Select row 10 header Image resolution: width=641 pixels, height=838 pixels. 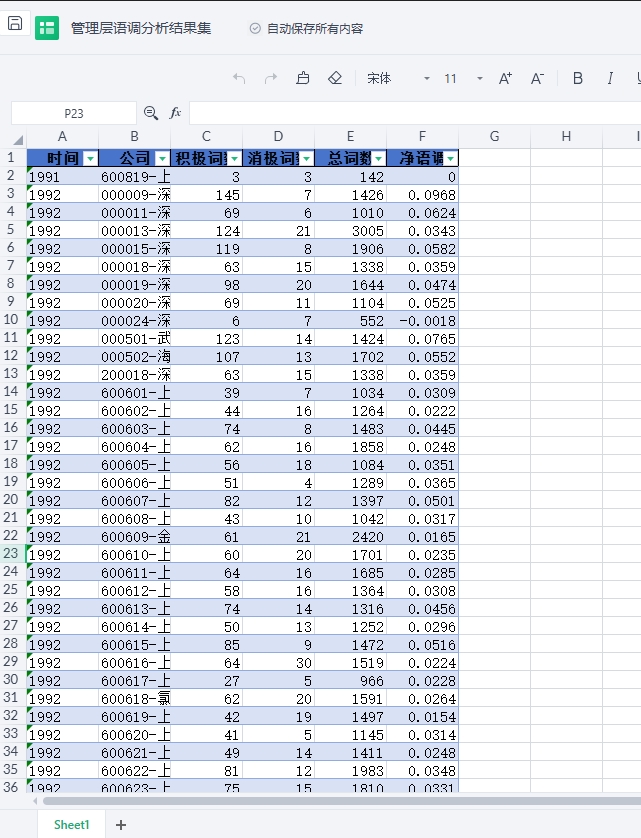(x=12, y=320)
